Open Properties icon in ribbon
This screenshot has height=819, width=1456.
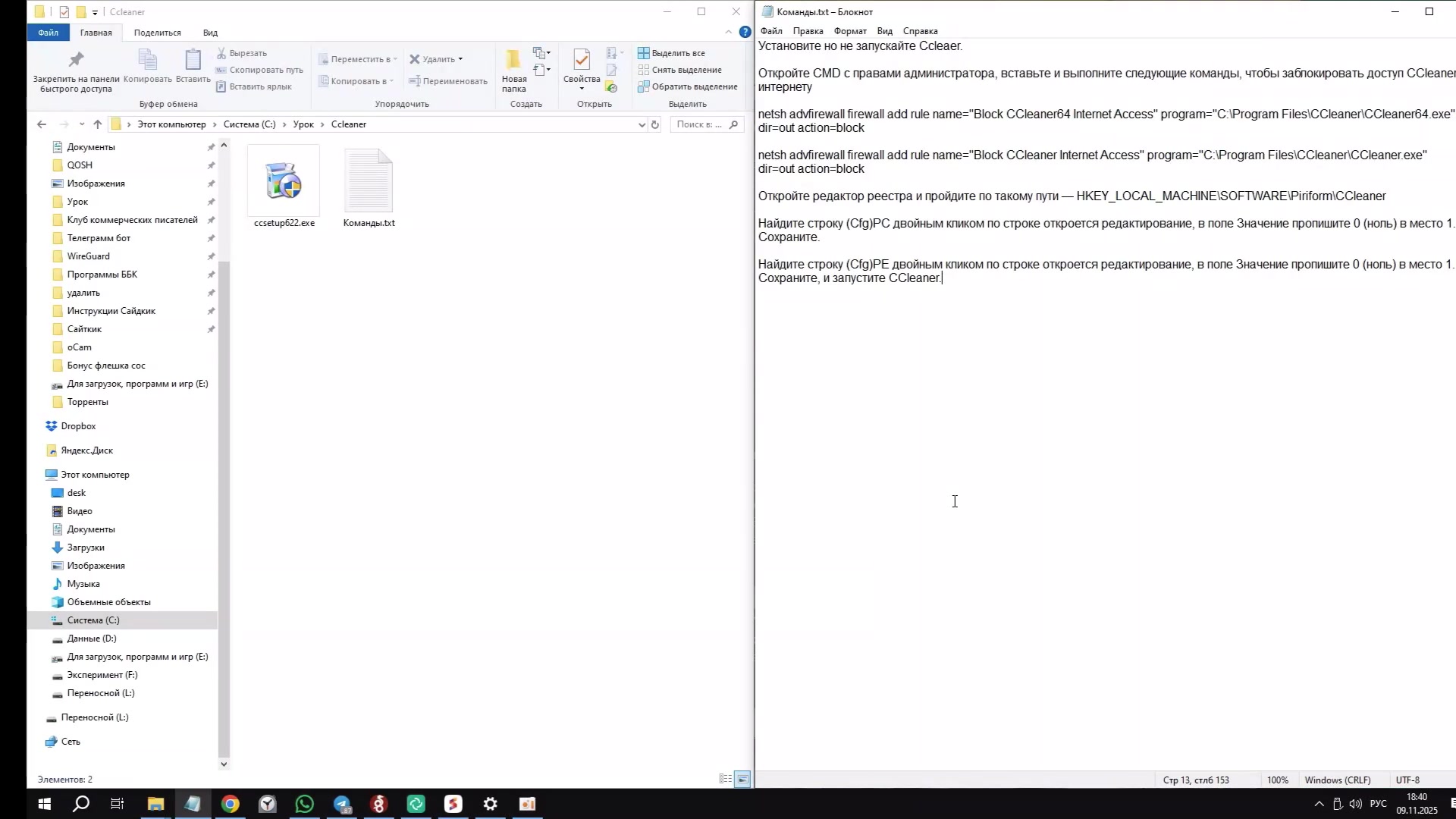[x=582, y=61]
